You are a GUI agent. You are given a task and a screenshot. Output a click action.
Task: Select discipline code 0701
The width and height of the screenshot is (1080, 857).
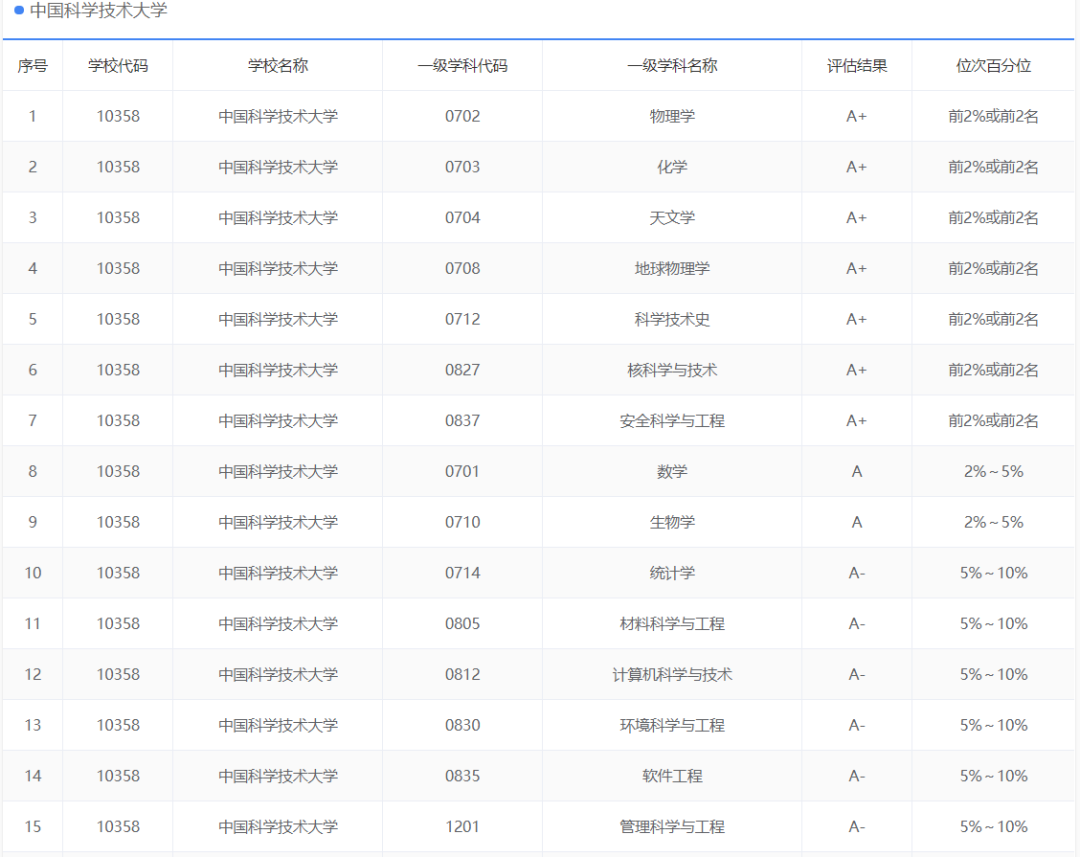pos(463,472)
